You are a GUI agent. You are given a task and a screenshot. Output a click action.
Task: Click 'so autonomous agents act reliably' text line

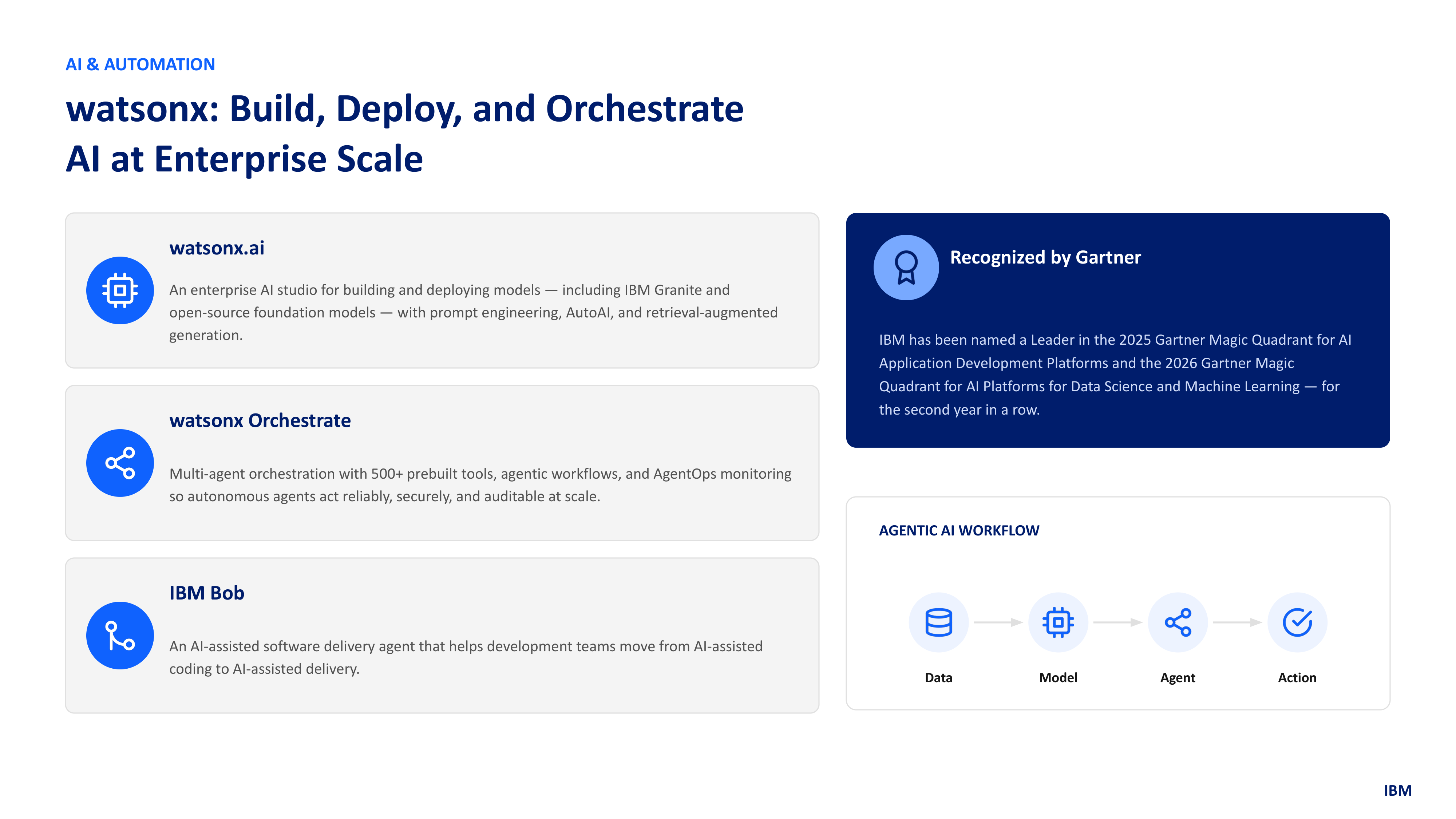[x=385, y=496]
